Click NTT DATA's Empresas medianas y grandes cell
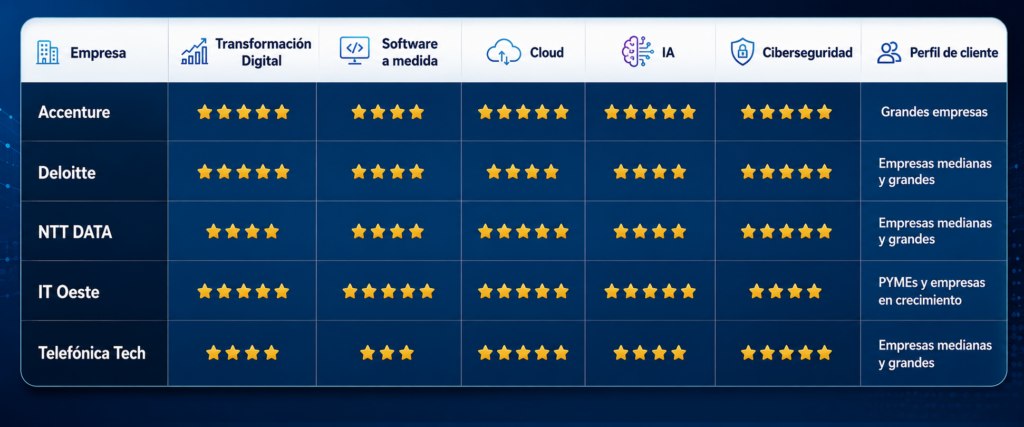Viewport: 1024px width, 427px height. 935,232
